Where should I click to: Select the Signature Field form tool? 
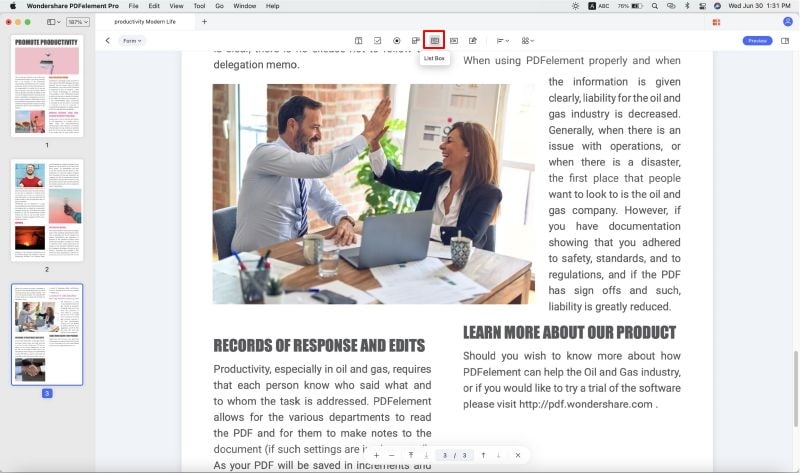(x=473, y=41)
